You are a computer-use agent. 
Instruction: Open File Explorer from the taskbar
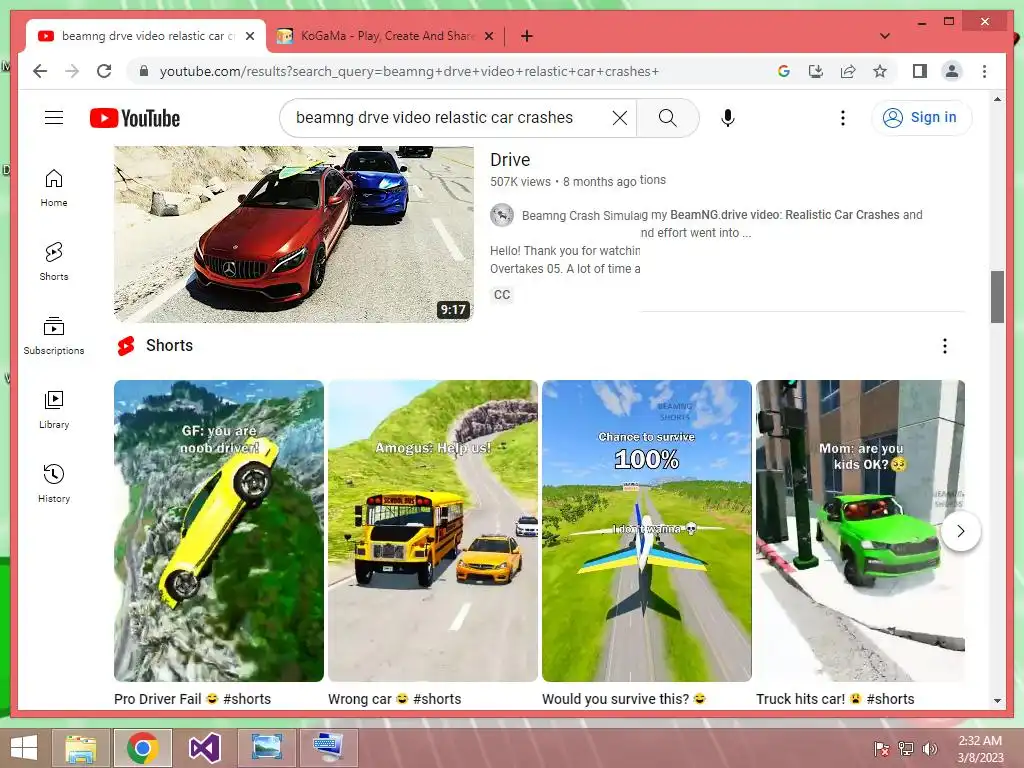(x=81, y=748)
